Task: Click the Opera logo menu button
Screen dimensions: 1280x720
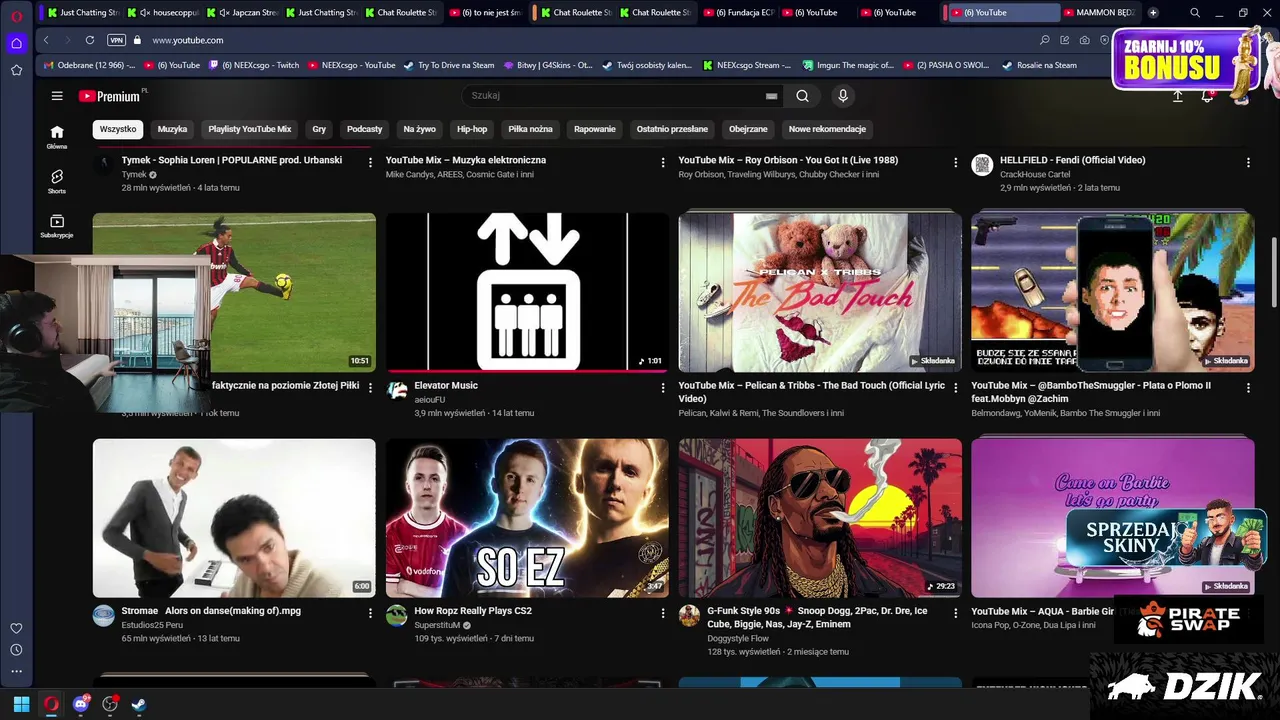Action: coord(16,16)
